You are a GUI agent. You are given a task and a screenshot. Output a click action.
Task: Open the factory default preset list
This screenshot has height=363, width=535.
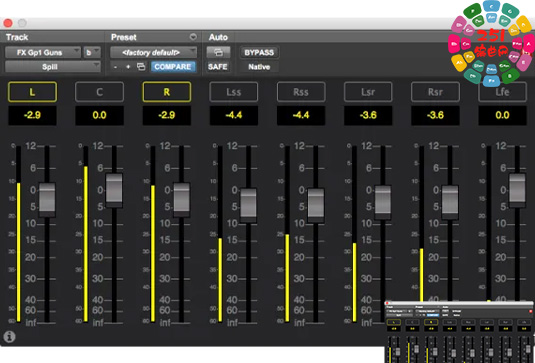(154, 53)
